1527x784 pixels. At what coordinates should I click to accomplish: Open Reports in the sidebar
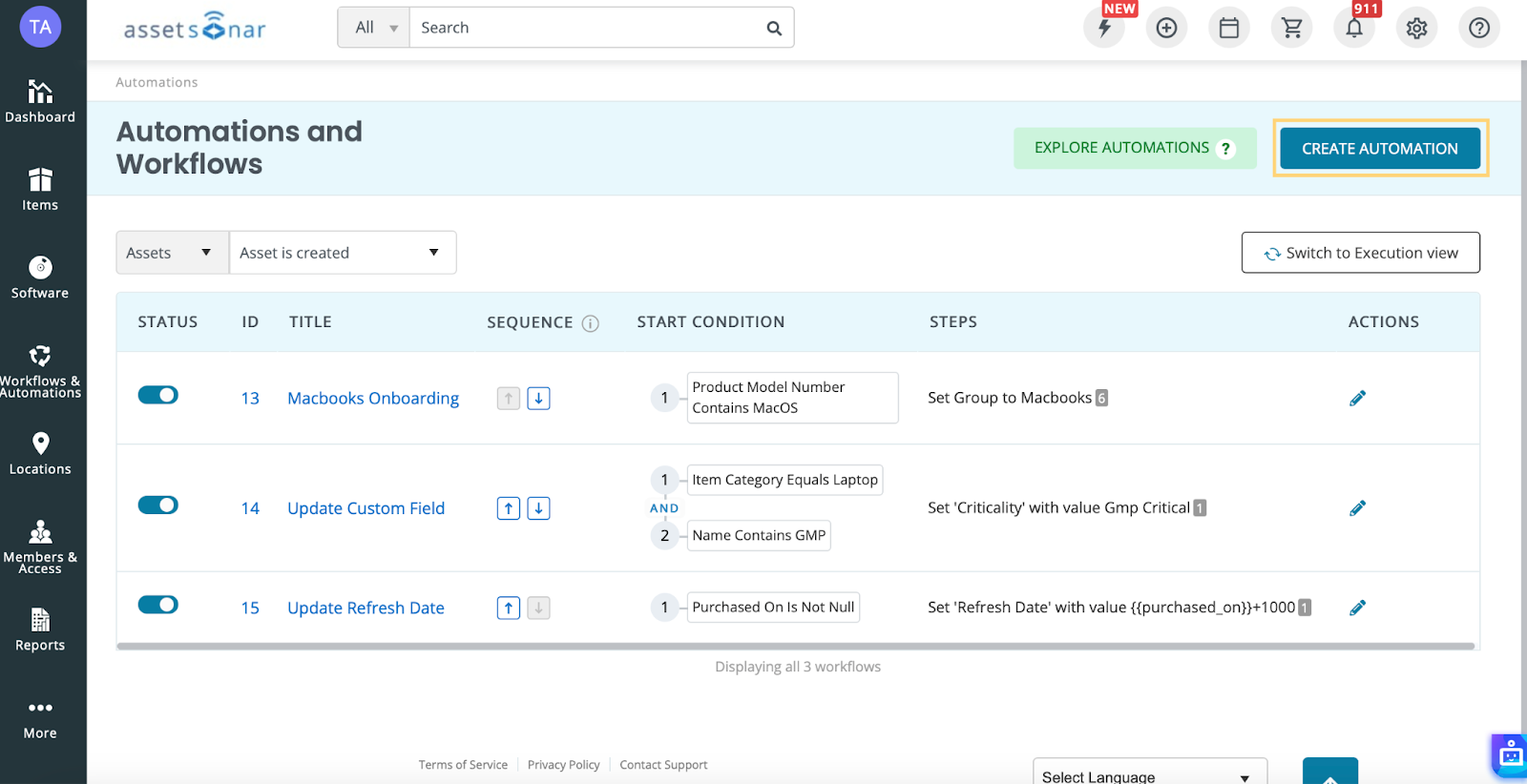[x=40, y=629]
